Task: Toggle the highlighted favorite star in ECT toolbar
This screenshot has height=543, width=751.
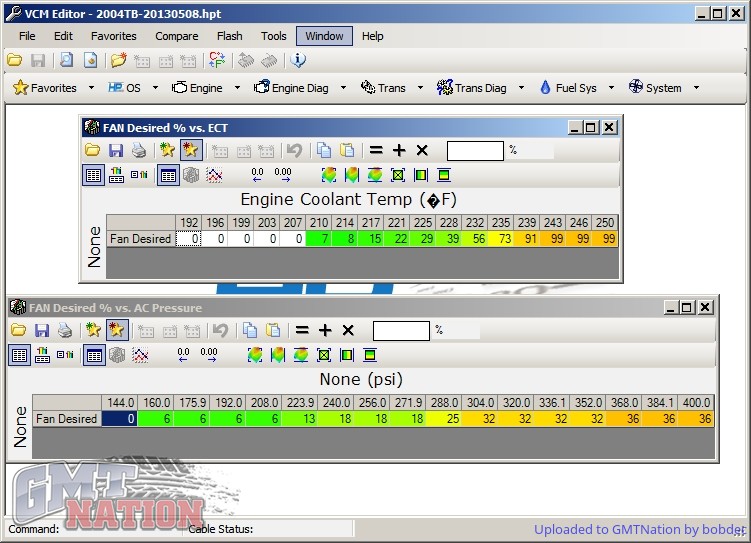Action: tap(190, 150)
